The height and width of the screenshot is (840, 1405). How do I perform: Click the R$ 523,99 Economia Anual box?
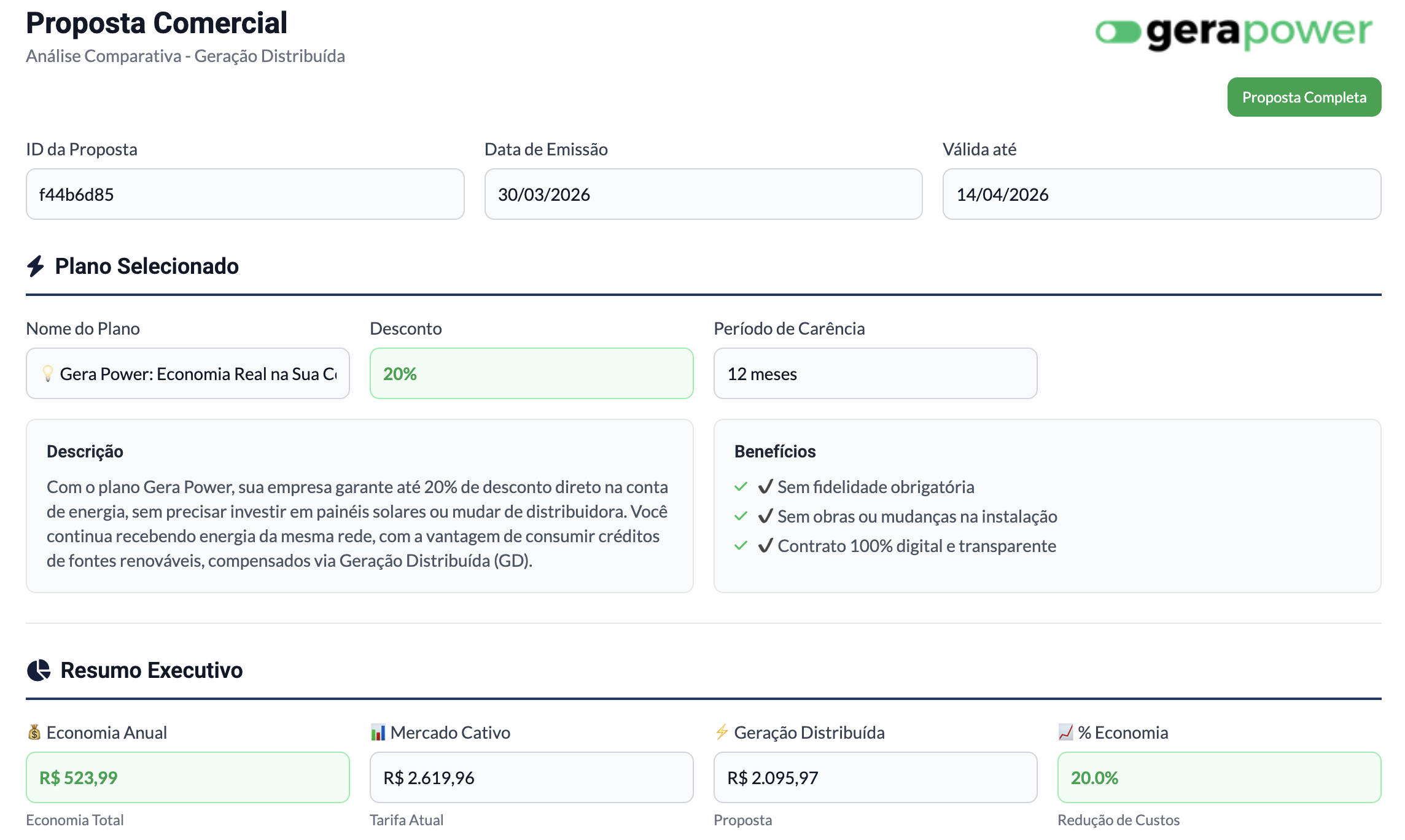click(x=188, y=777)
